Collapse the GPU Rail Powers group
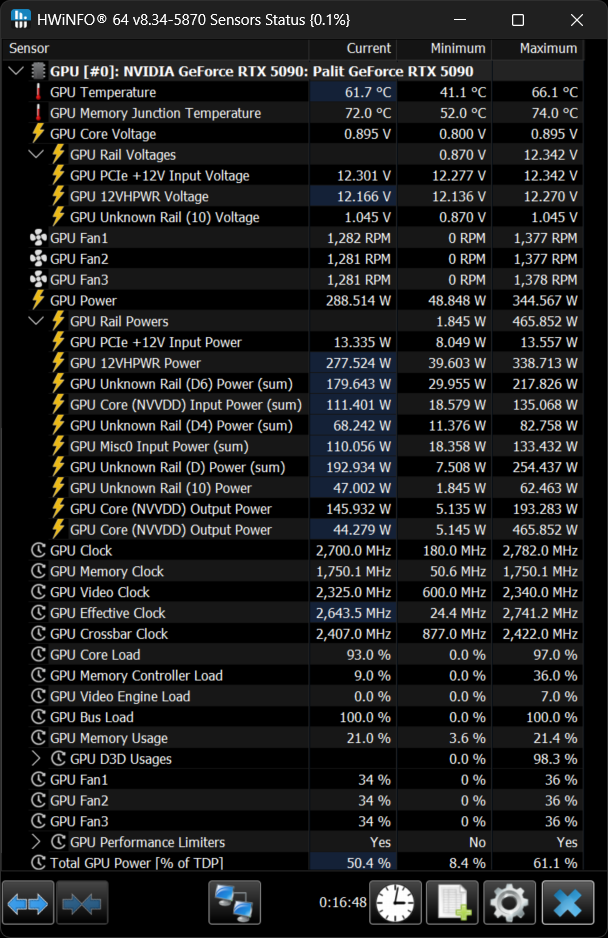The width and height of the screenshot is (608, 938). [x=37, y=321]
